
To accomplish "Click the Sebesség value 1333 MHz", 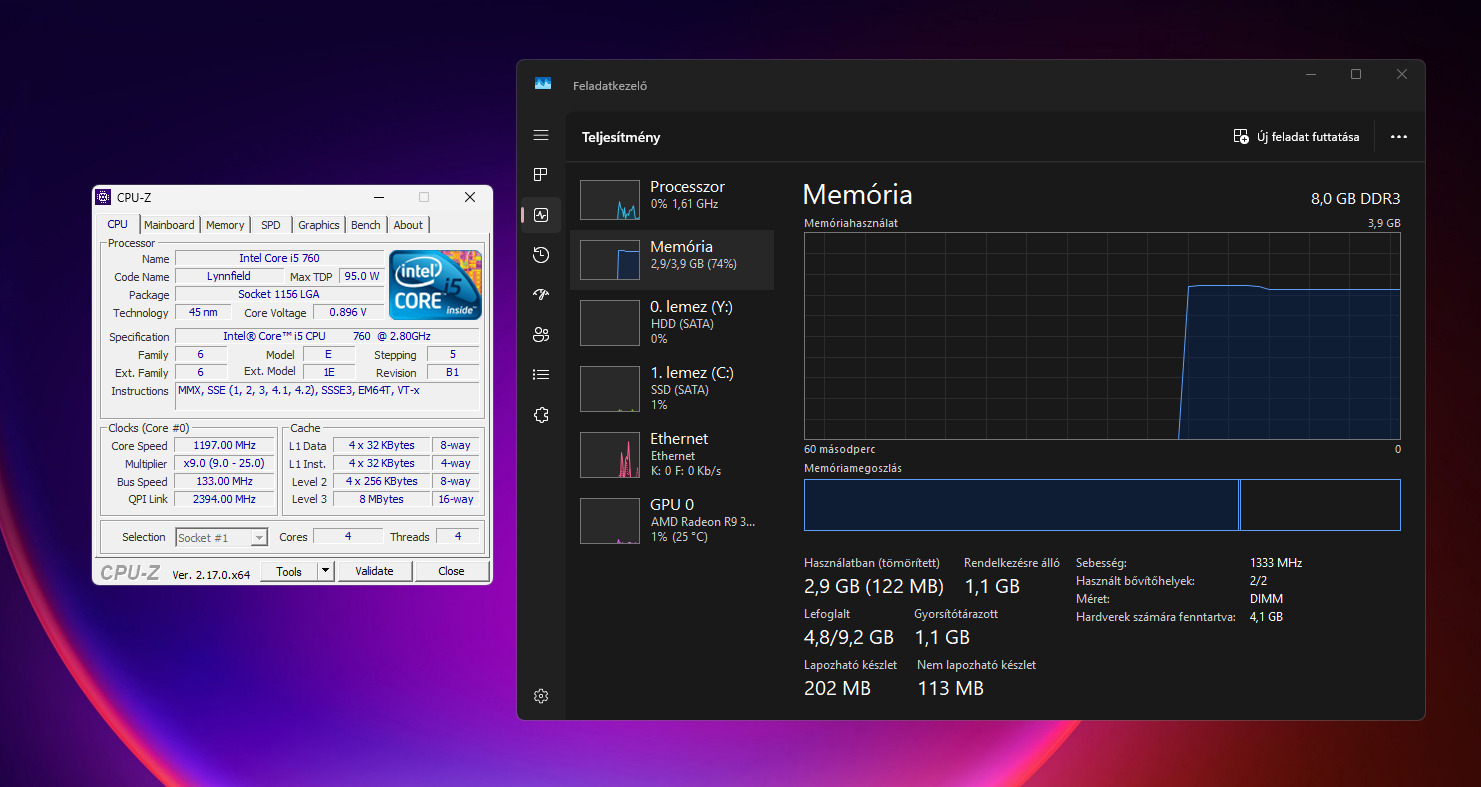I will (1276, 563).
